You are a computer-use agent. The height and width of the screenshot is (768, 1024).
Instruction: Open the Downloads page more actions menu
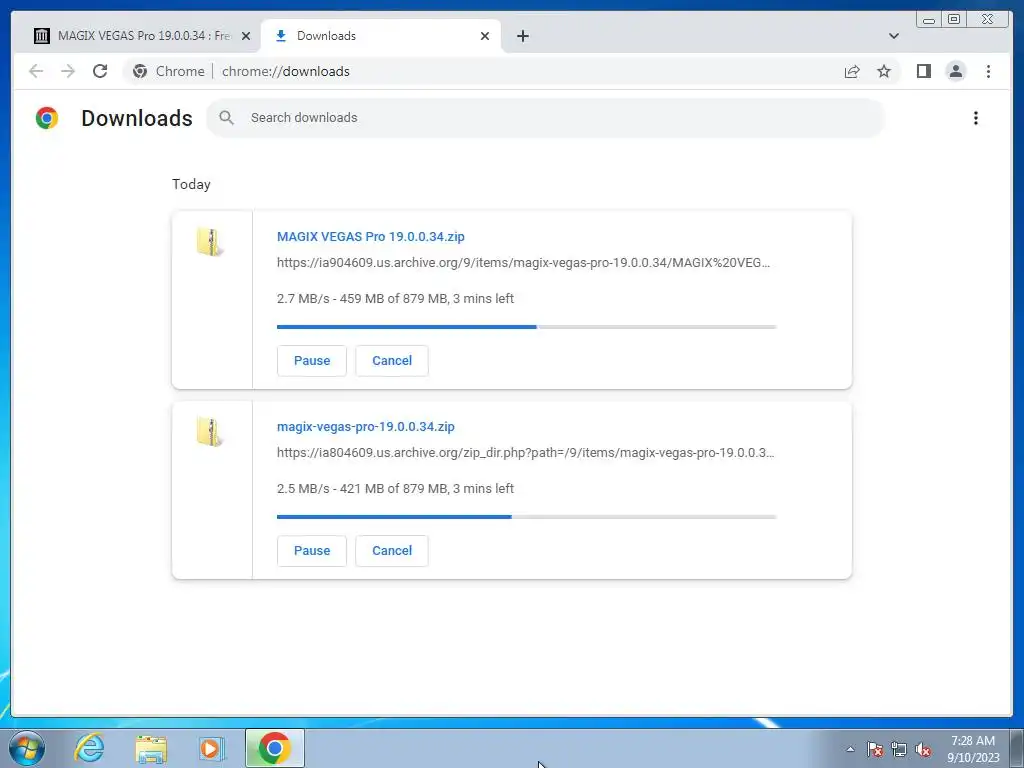pyautogui.click(x=976, y=118)
